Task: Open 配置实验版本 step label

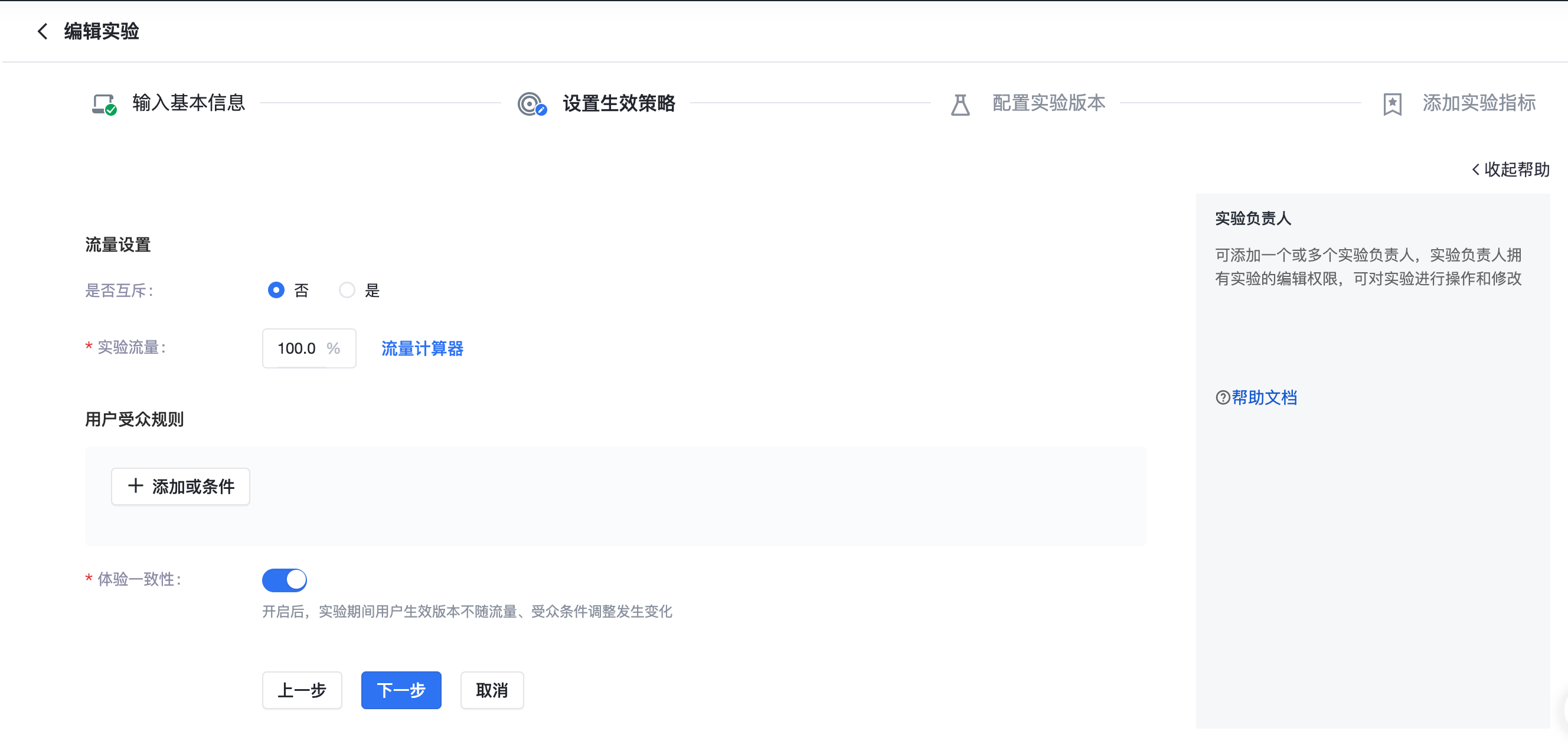Action: point(1048,103)
